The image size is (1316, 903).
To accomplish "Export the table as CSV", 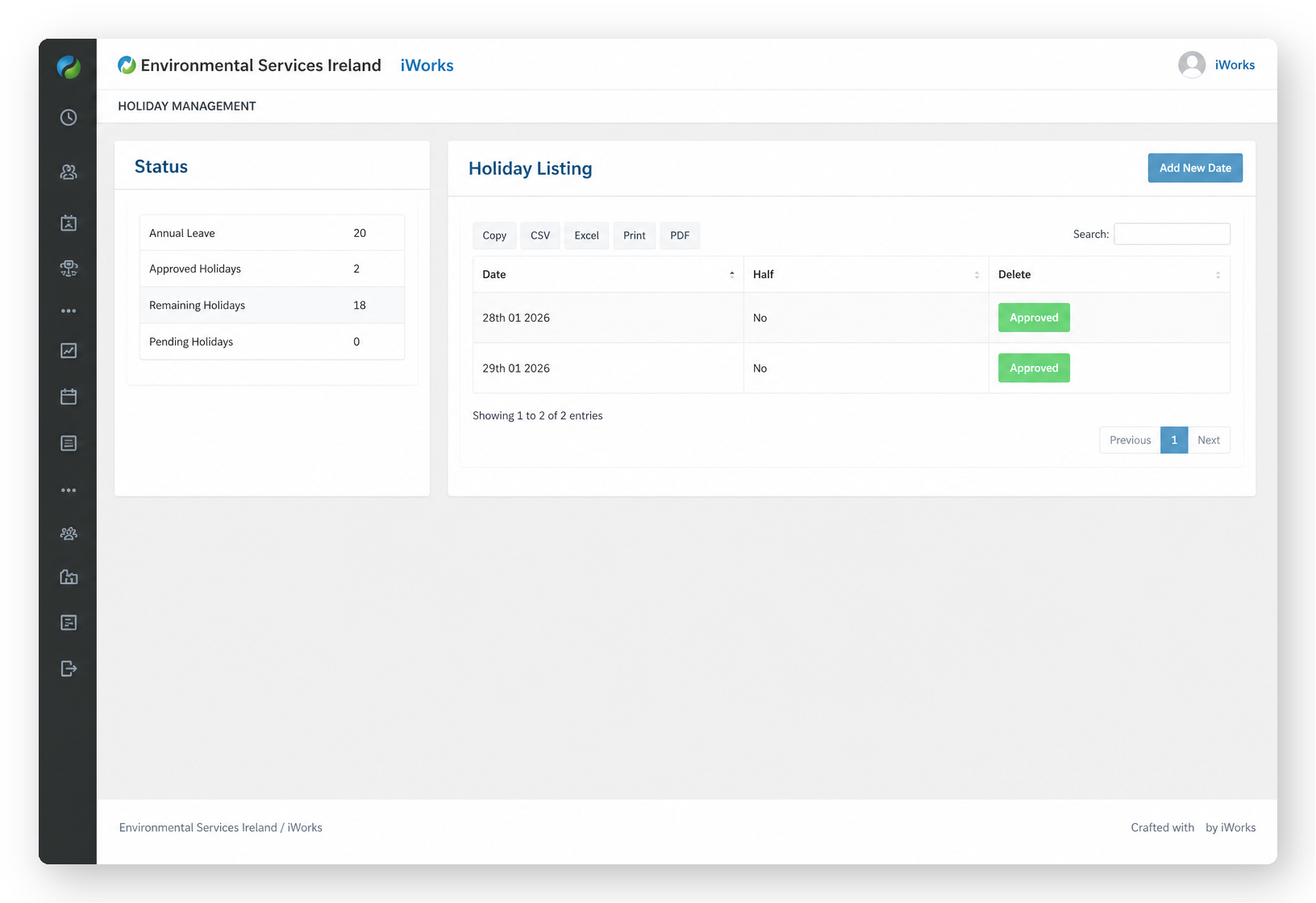I will [540, 235].
